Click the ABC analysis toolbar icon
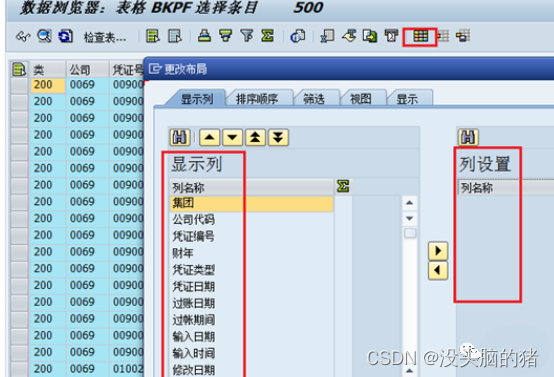Viewport: 554px width, 377px height. point(391,36)
